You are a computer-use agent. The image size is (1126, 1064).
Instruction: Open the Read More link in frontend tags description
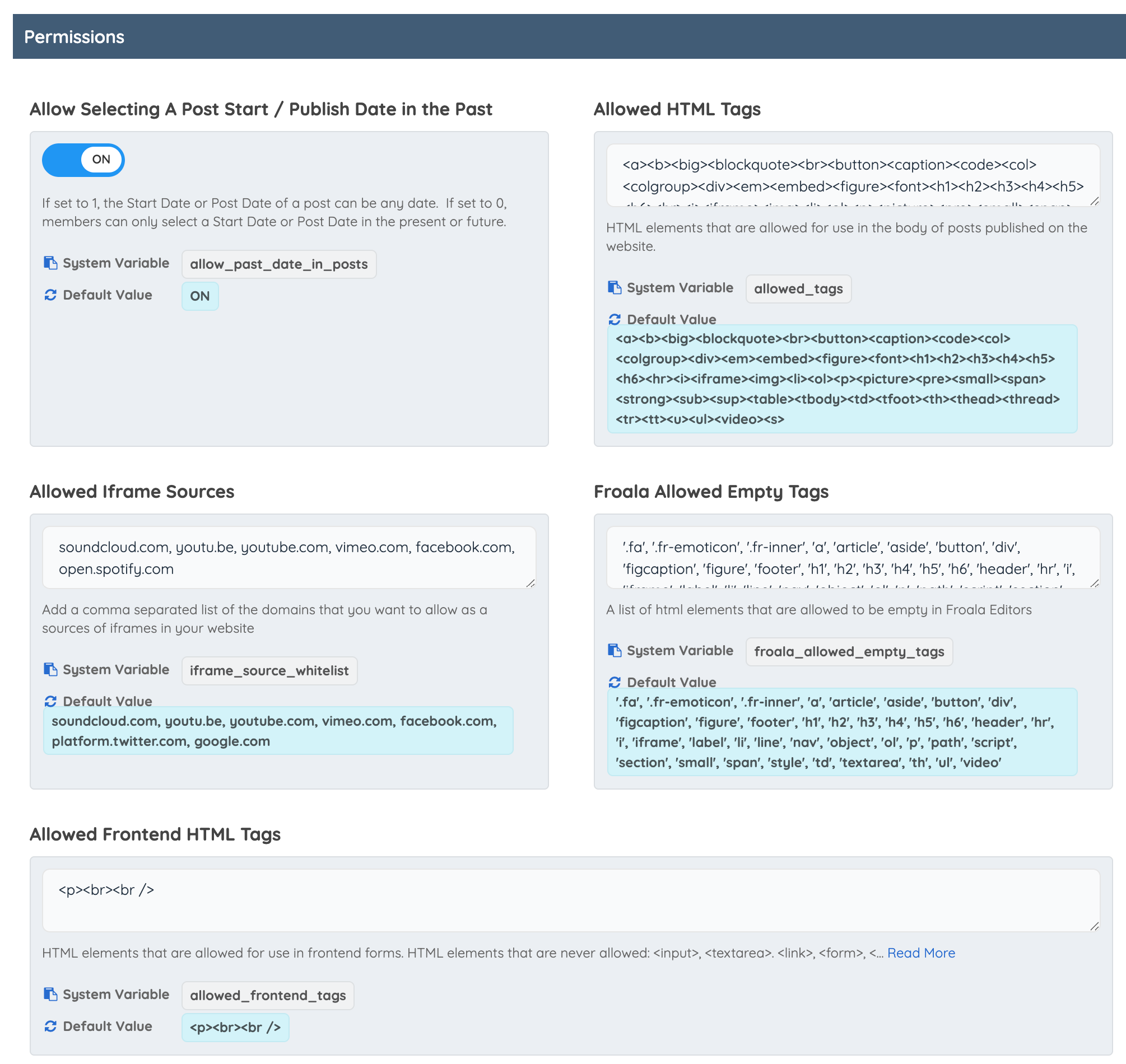pyautogui.click(x=920, y=953)
